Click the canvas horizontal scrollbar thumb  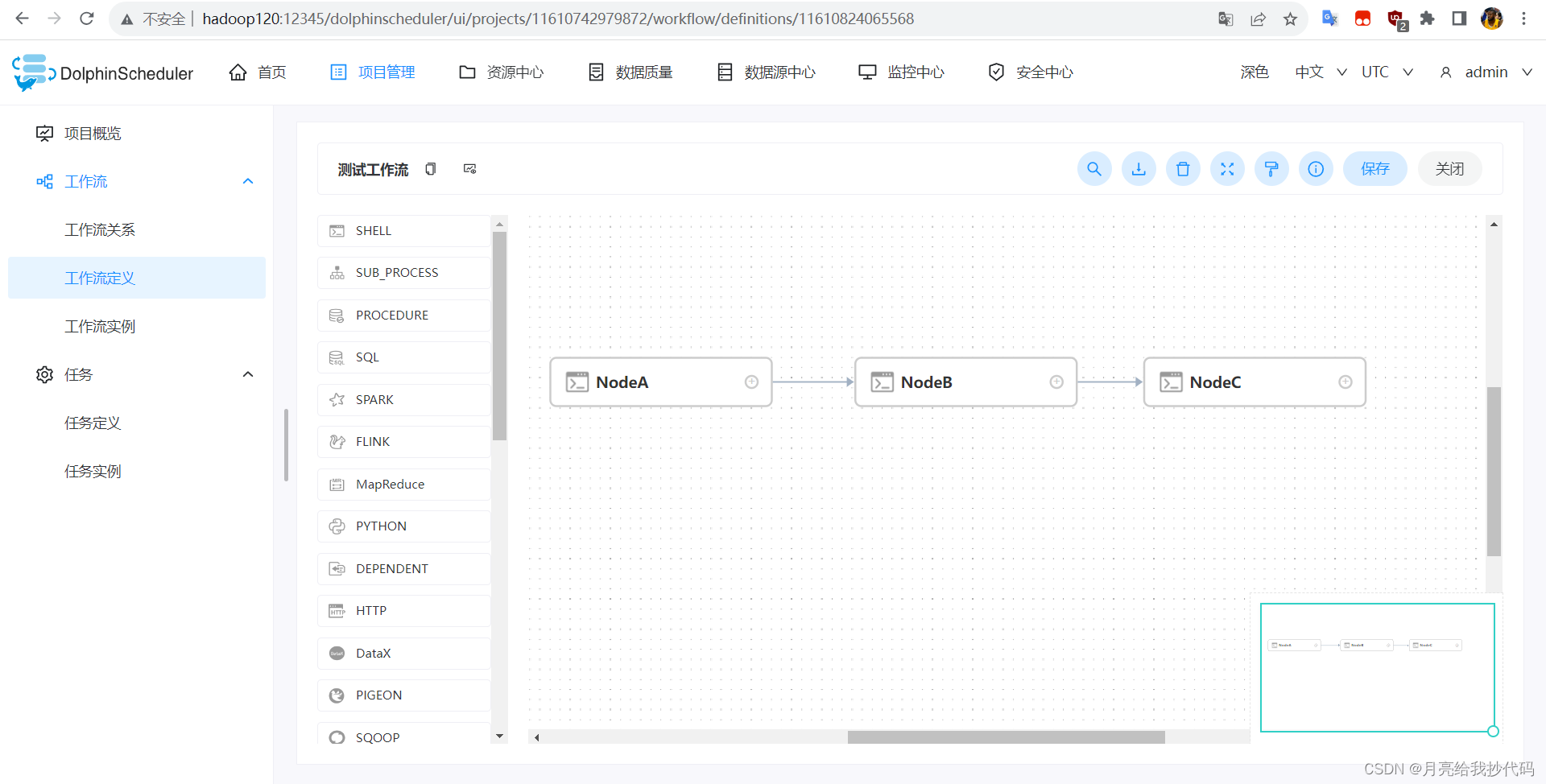coord(1006,737)
